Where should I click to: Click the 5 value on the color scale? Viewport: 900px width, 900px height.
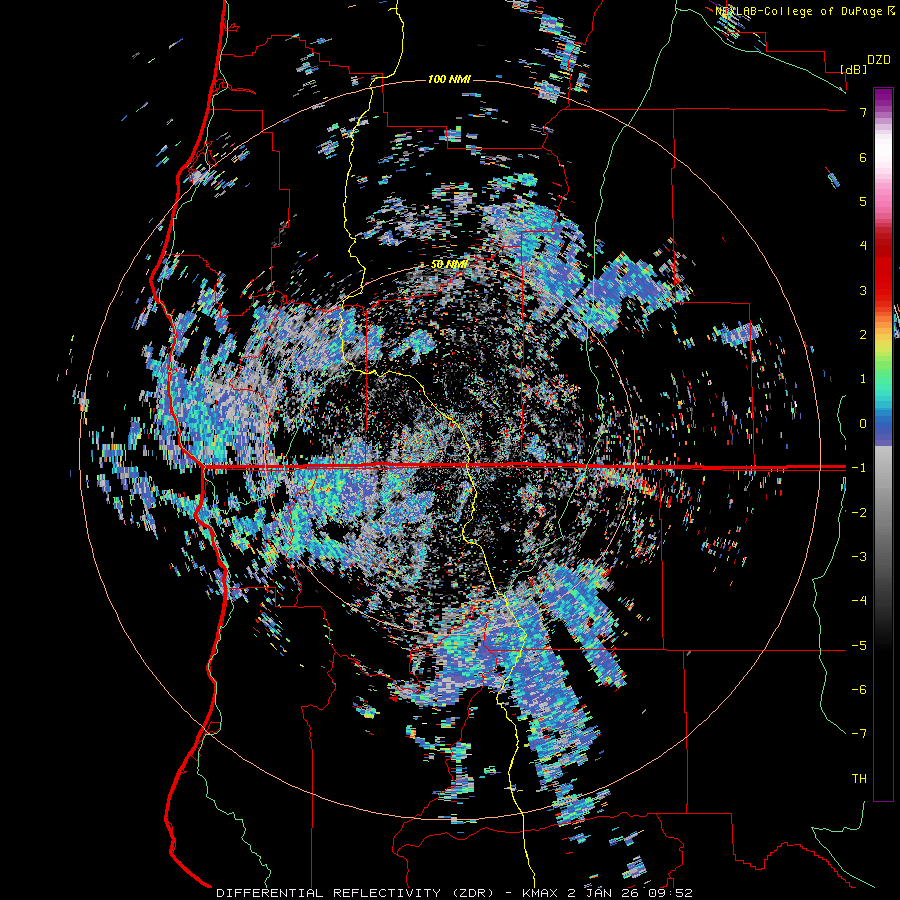pos(863,201)
